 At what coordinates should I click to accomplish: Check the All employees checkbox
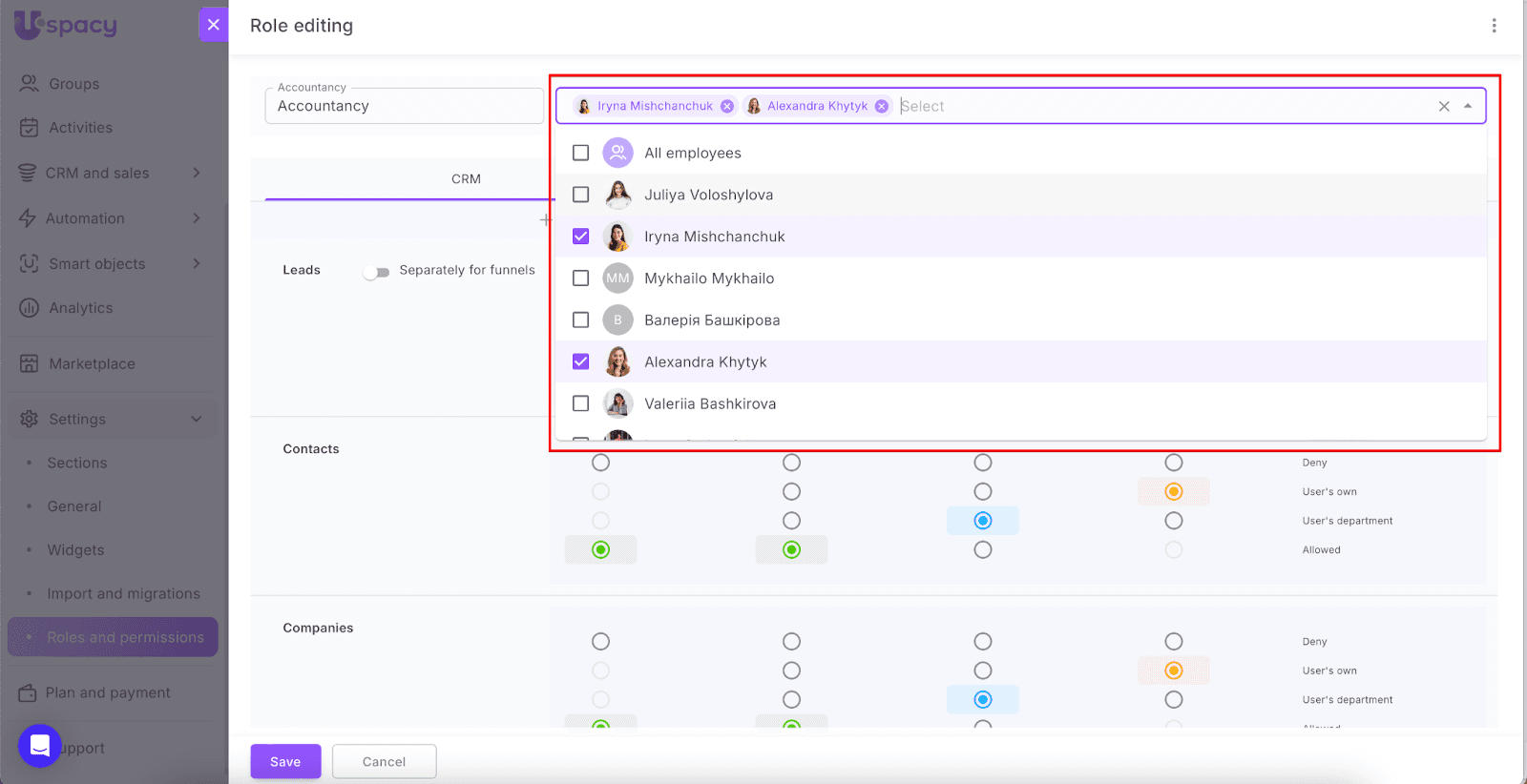[x=580, y=153]
